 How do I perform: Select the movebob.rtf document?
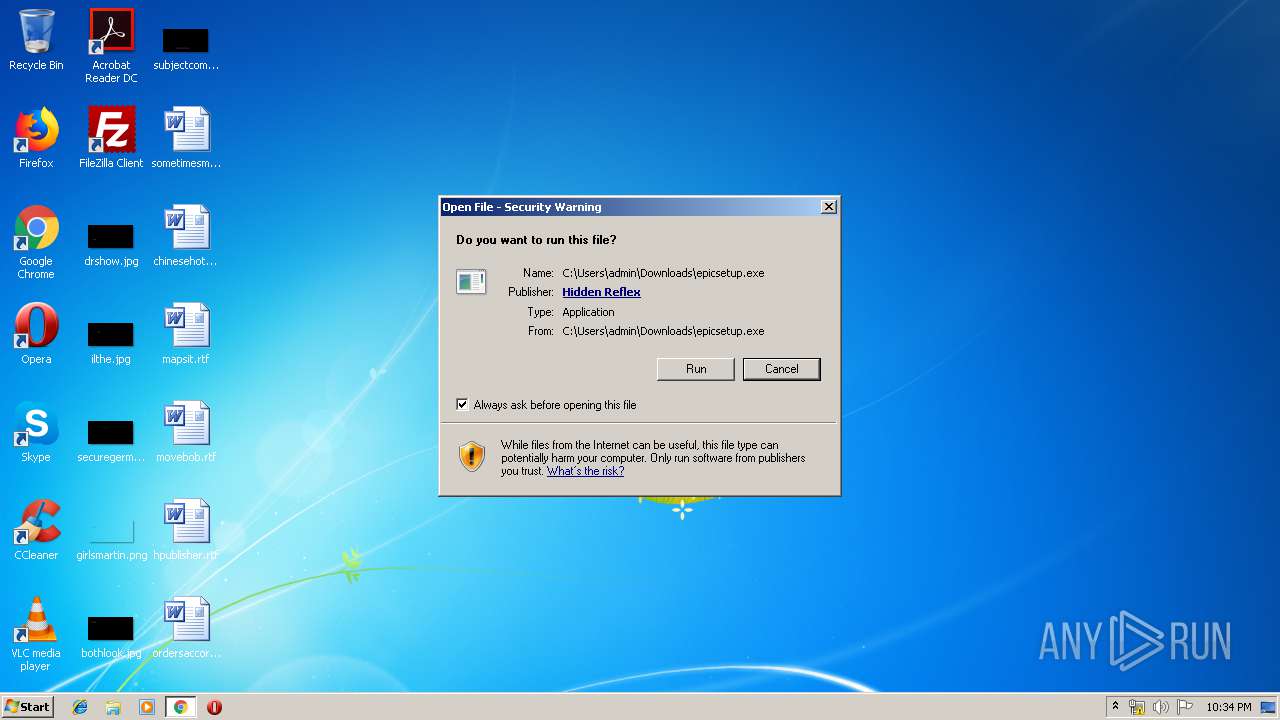[x=186, y=432]
